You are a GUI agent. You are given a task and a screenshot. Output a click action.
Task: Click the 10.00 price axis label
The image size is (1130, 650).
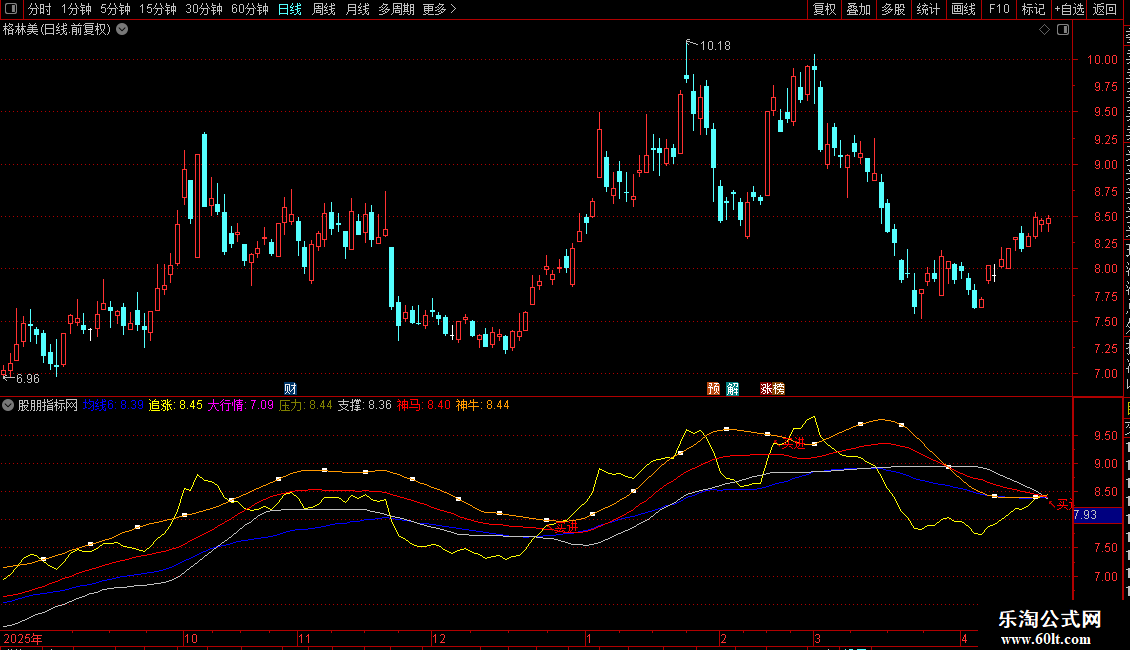click(x=1102, y=60)
